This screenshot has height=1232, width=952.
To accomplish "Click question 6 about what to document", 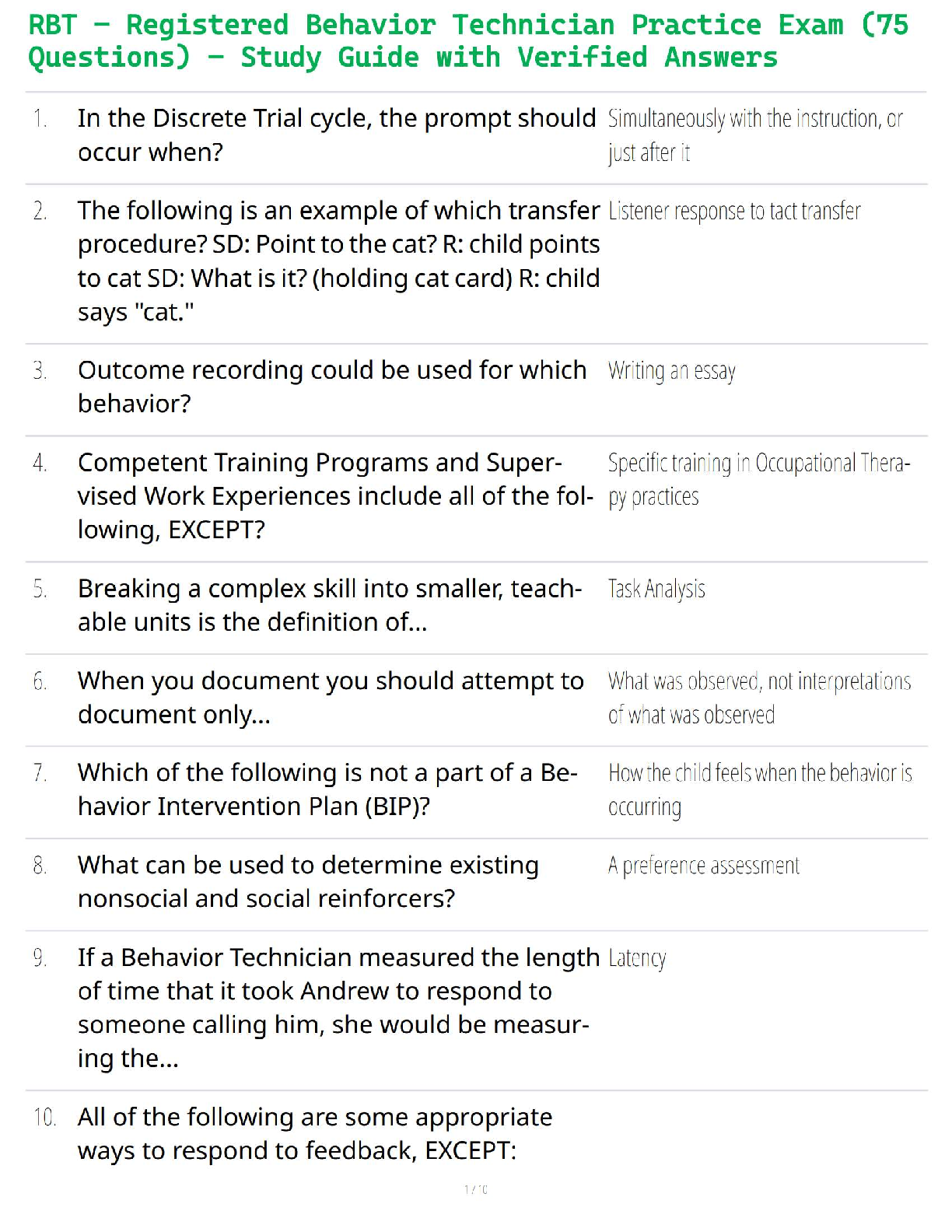I will [x=331, y=698].
